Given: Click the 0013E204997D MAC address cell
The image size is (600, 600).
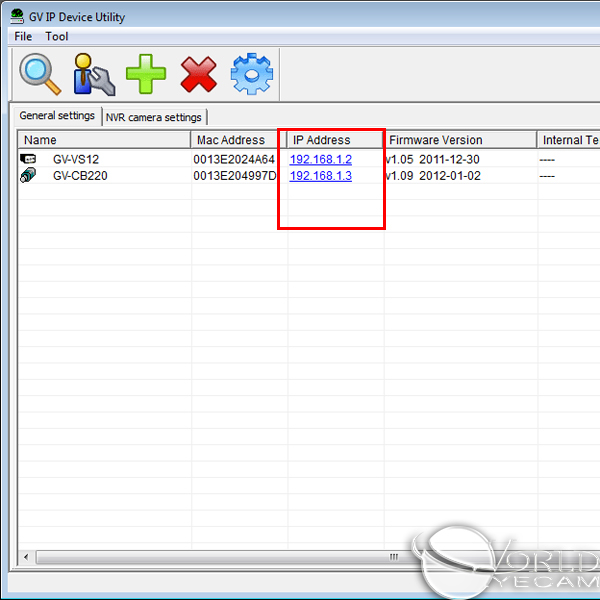Looking at the screenshot, I should click(x=235, y=176).
